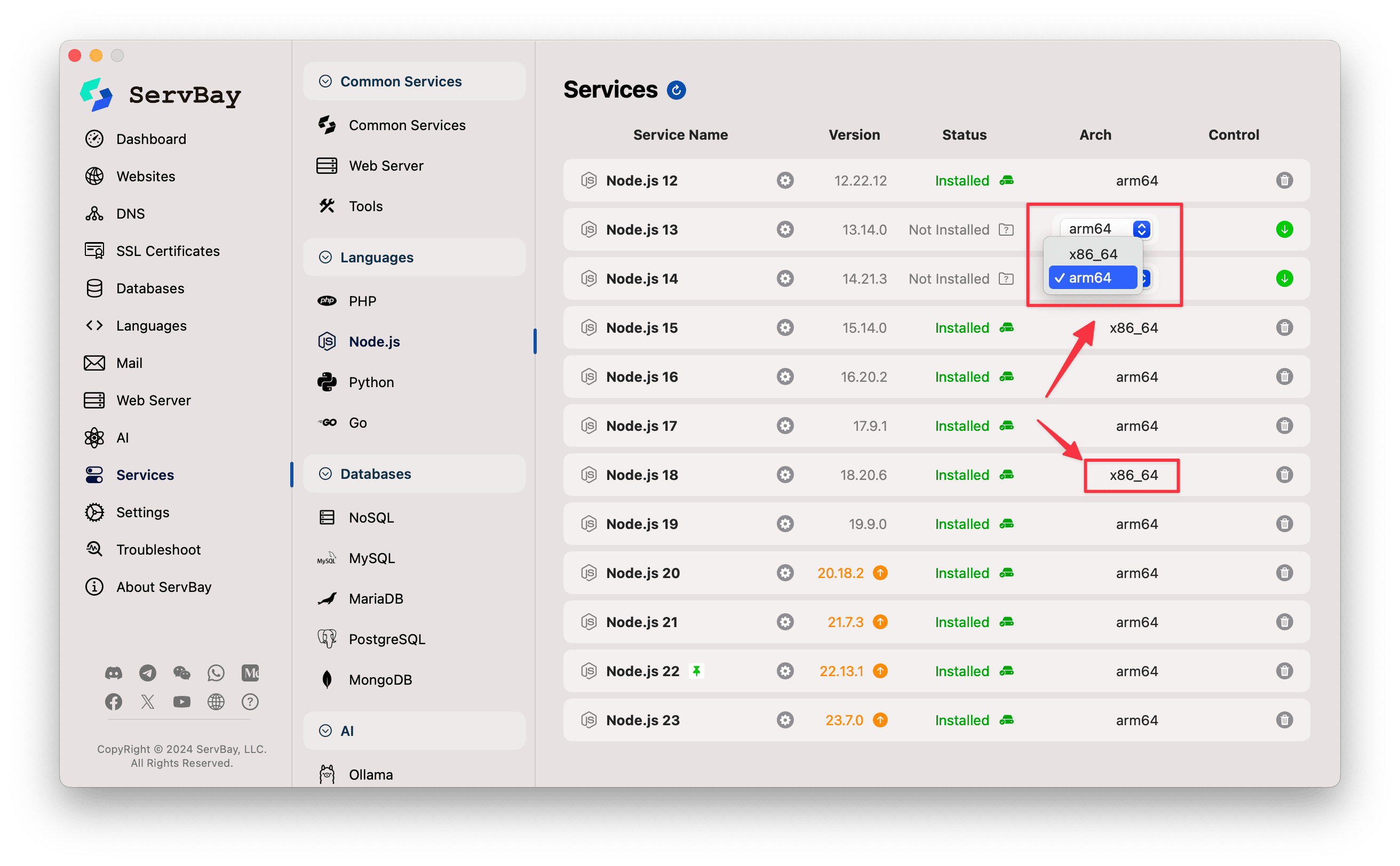Open About ServBay
The width and height of the screenshot is (1400, 866).
163,587
